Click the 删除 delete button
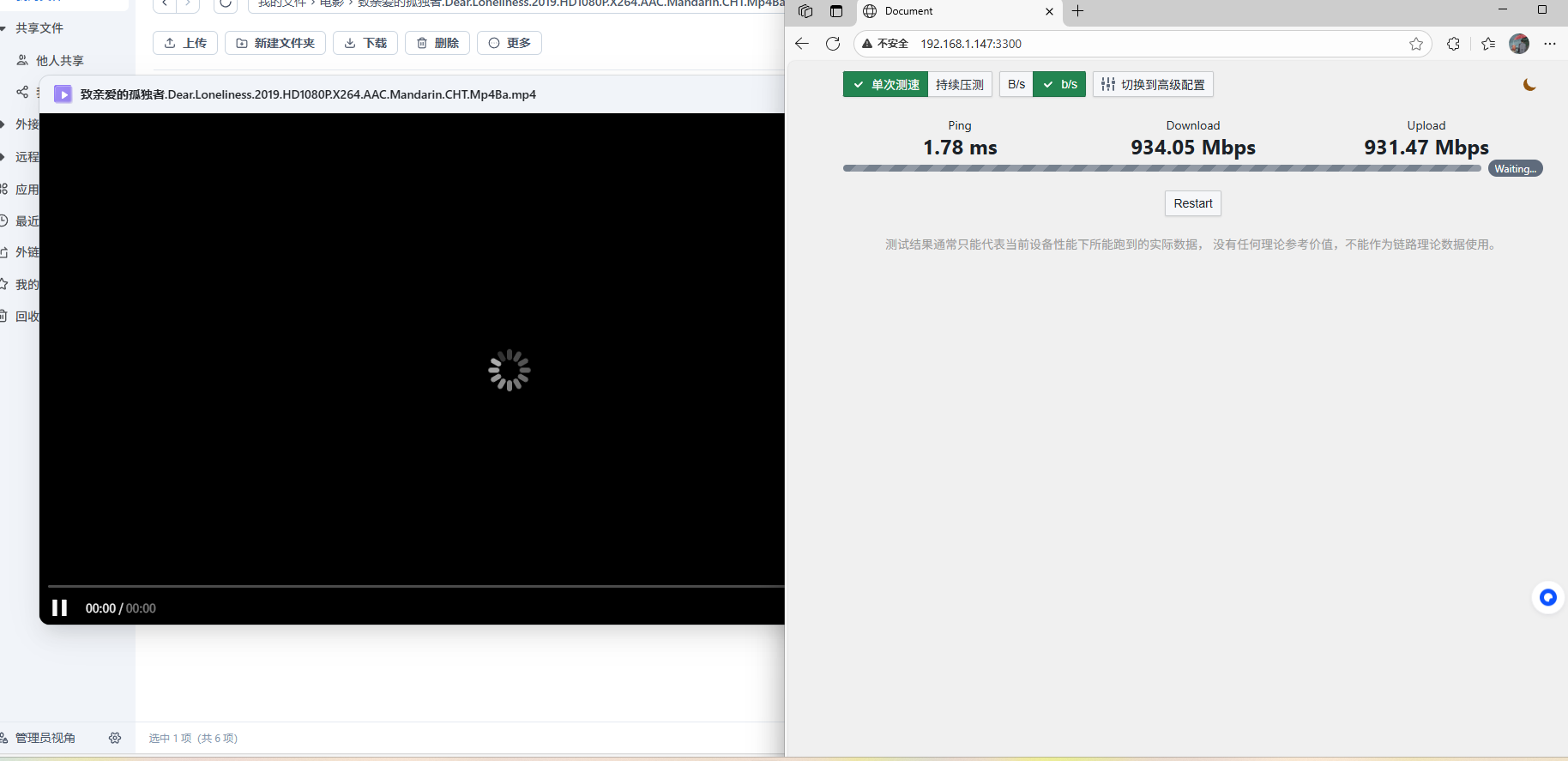Image resolution: width=1568 pixels, height=761 pixels. click(x=437, y=43)
